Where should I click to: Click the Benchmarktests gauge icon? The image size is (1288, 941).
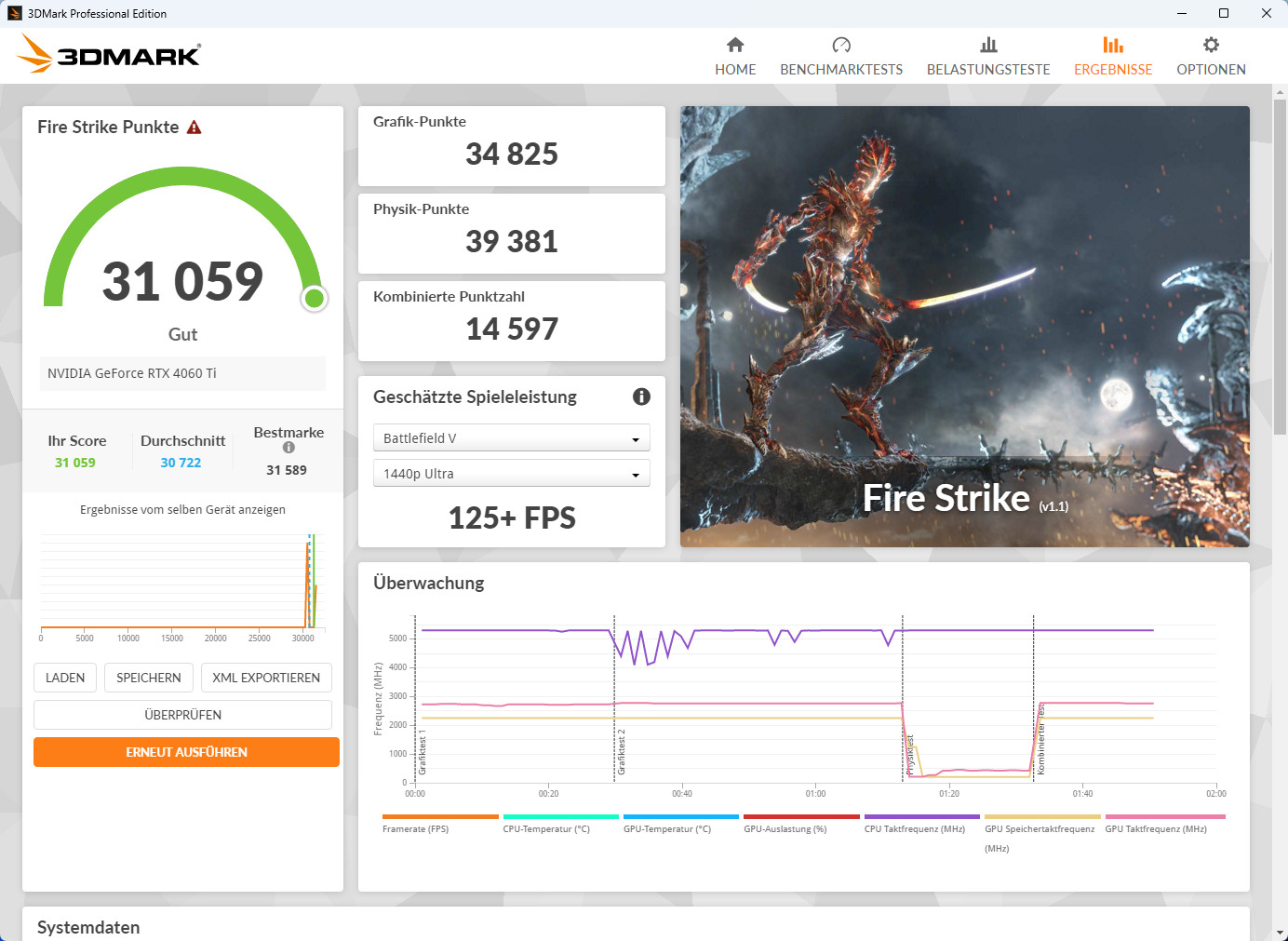(840, 44)
